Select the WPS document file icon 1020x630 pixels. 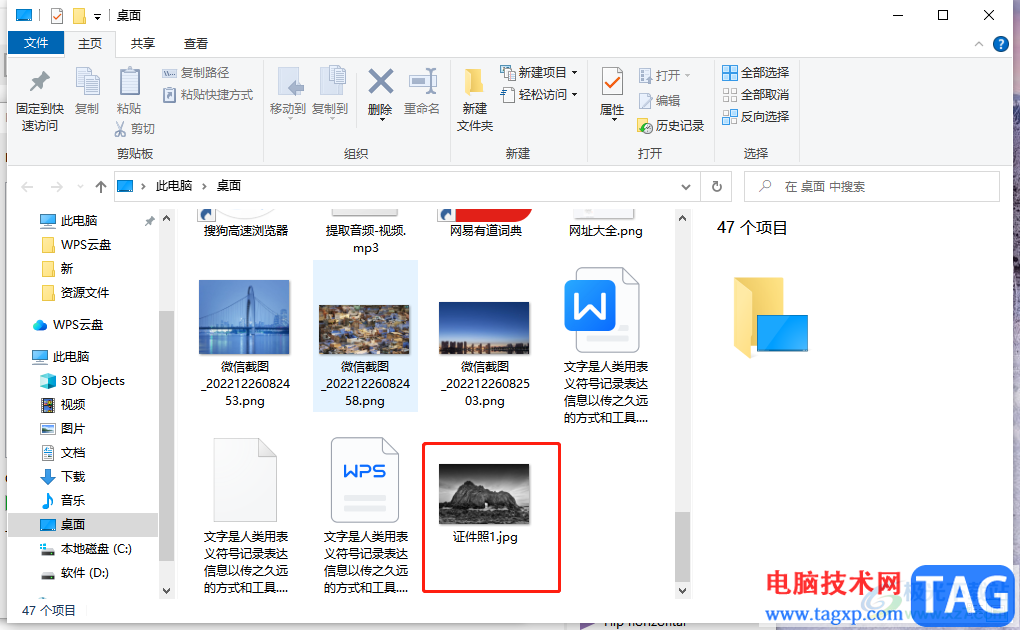365,480
